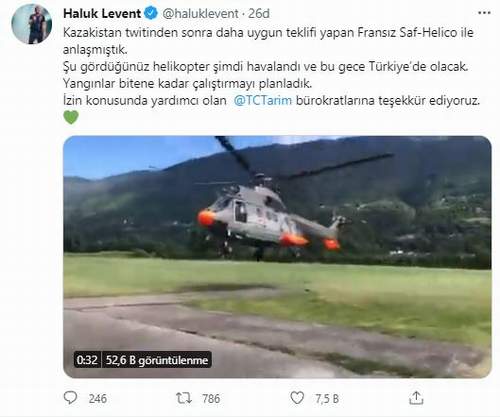
Task: Open the three-dot more options menu
Action: (484, 13)
